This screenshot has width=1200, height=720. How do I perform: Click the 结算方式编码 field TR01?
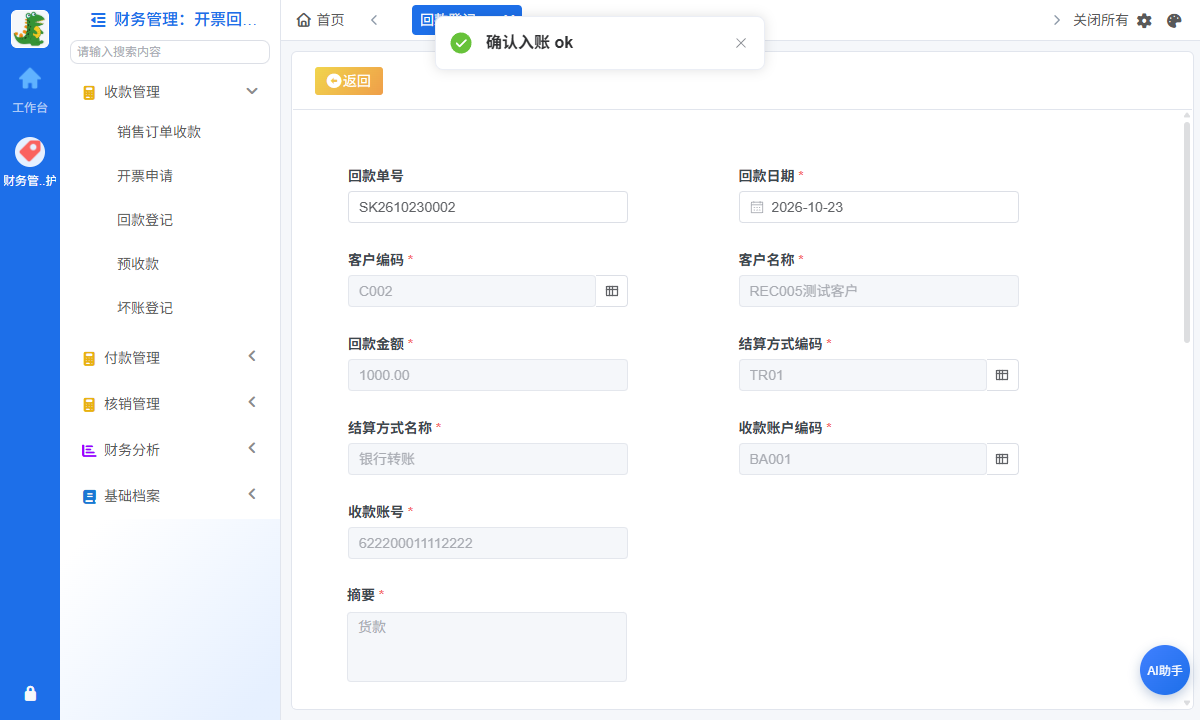tap(863, 375)
